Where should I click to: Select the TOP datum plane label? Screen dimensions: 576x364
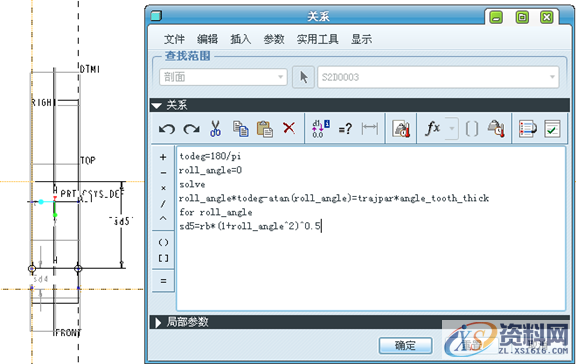(x=88, y=161)
